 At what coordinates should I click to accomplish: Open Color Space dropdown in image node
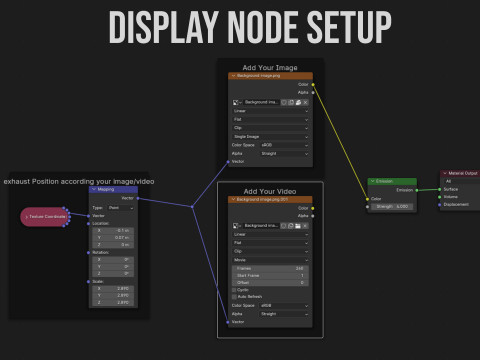(x=284, y=145)
